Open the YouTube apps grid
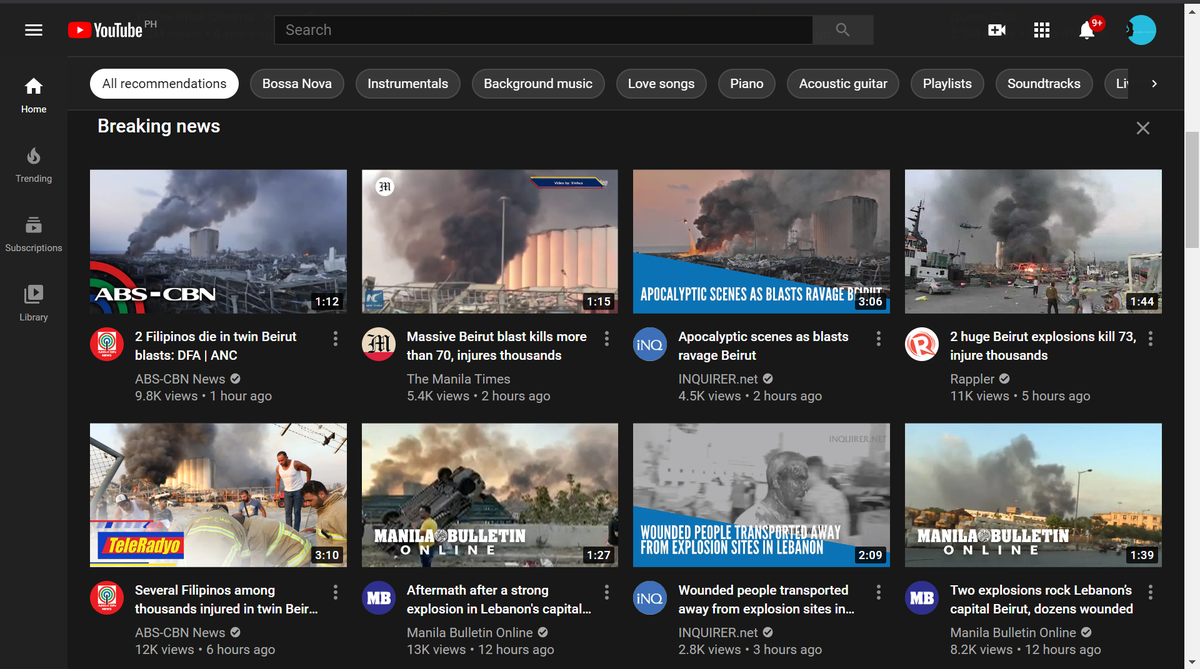The image size is (1200, 669). (x=1042, y=30)
